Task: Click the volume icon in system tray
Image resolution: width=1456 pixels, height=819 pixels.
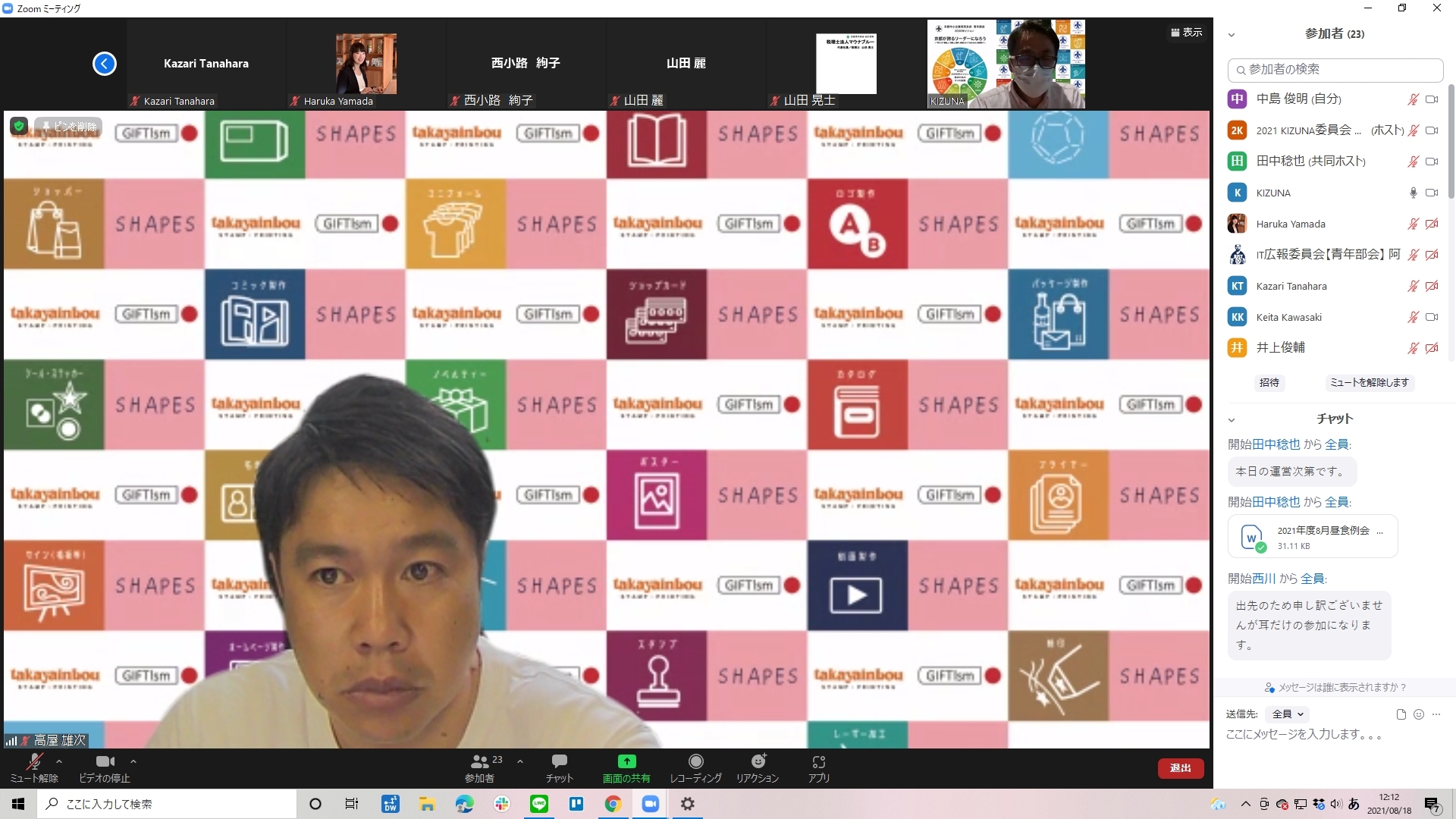Action: coord(1336,804)
